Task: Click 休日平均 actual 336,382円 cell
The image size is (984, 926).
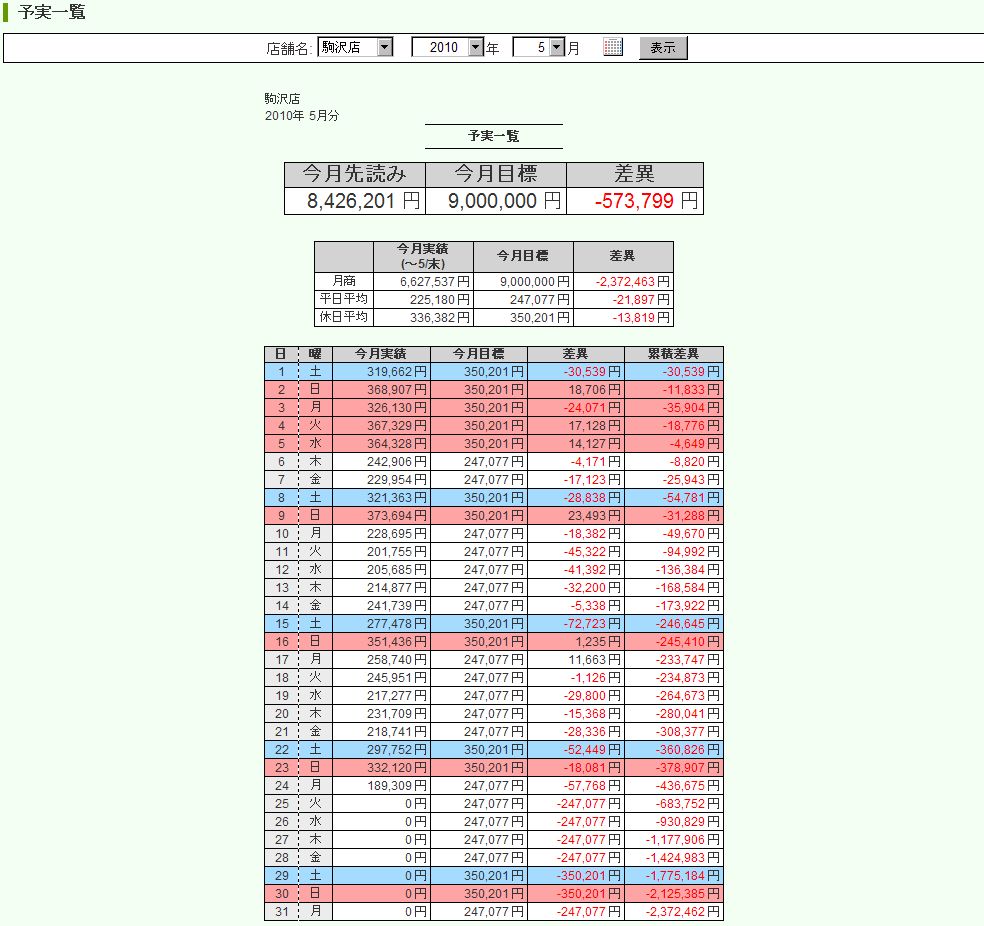Action: click(424, 317)
